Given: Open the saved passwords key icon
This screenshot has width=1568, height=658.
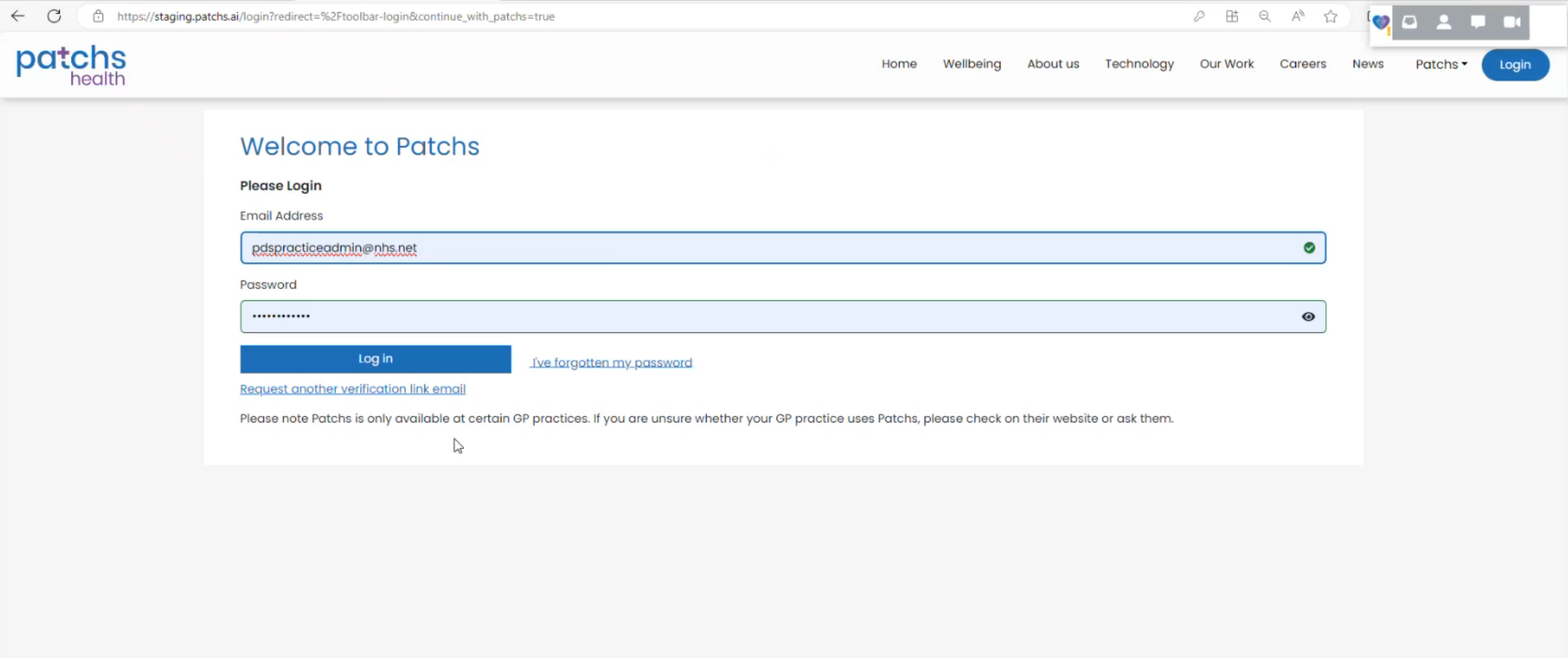Looking at the screenshot, I should click(x=1199, y=16).
